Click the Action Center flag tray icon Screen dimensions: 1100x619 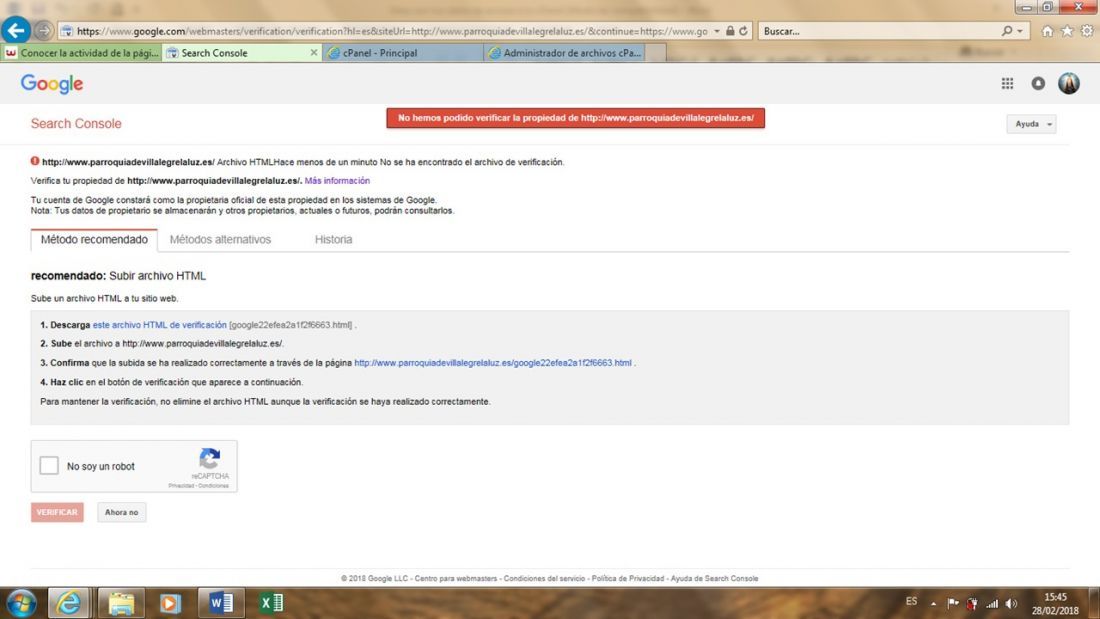pos(953,603)
